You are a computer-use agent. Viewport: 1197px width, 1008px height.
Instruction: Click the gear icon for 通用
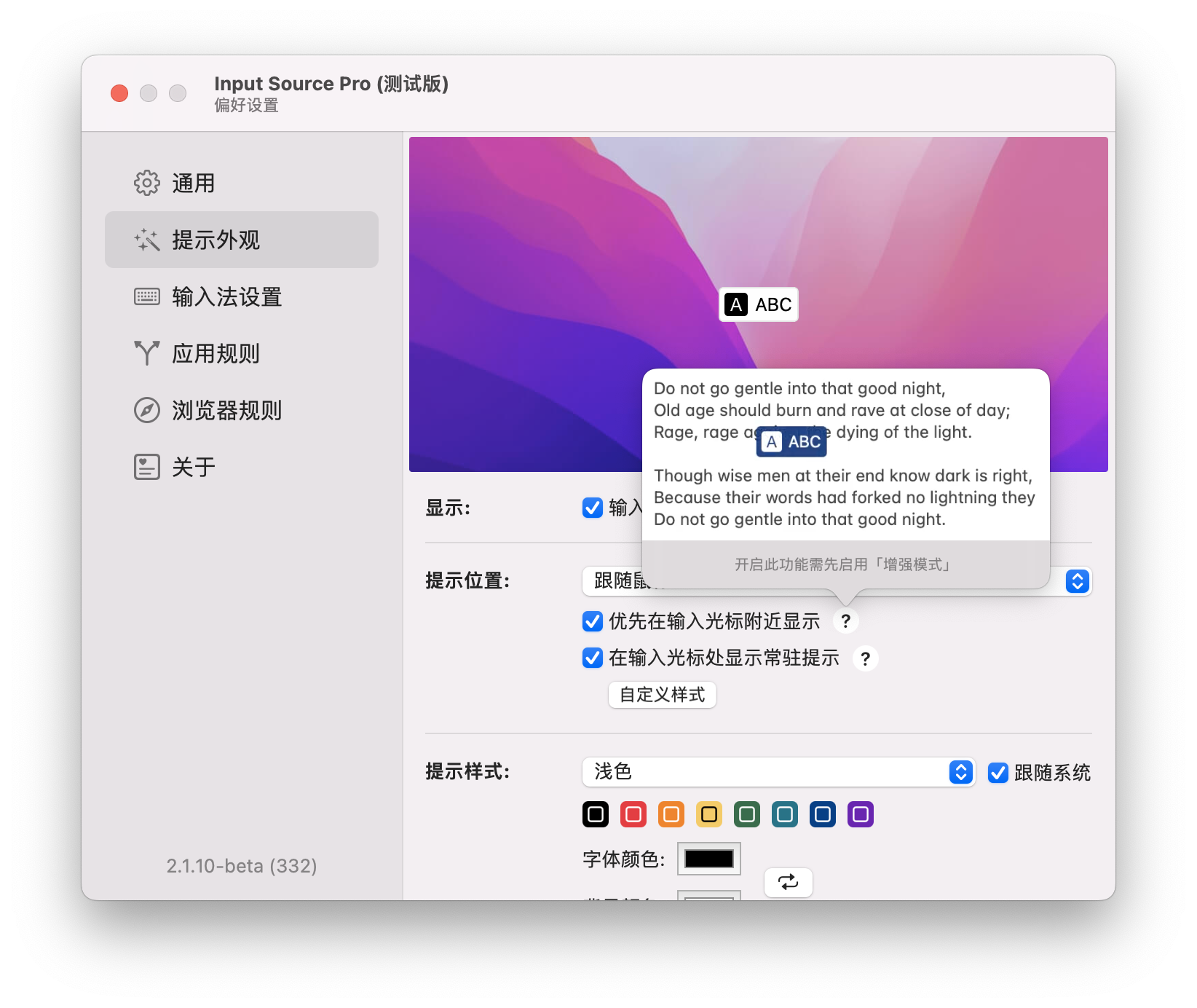(x=146, y=183)
